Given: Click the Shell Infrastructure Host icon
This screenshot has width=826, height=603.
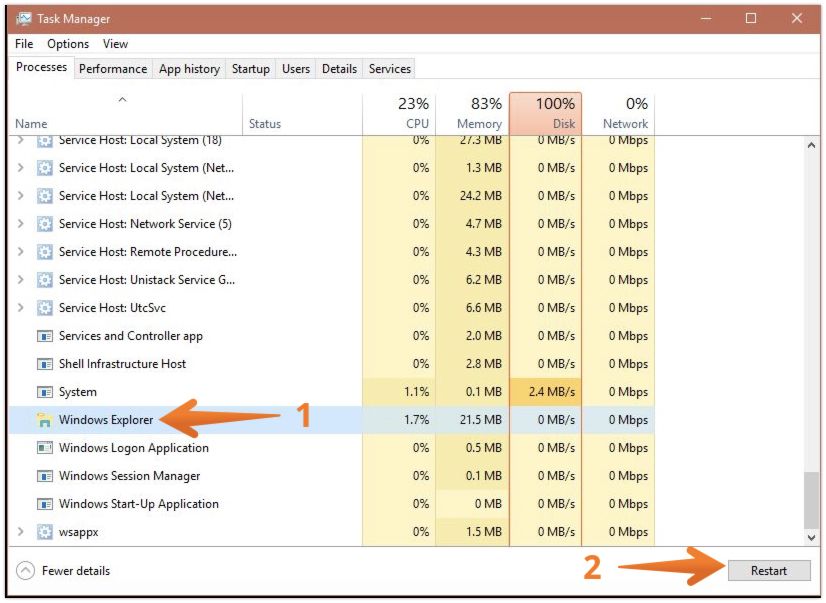Looking at the screenshot, I should pos(44,364).
